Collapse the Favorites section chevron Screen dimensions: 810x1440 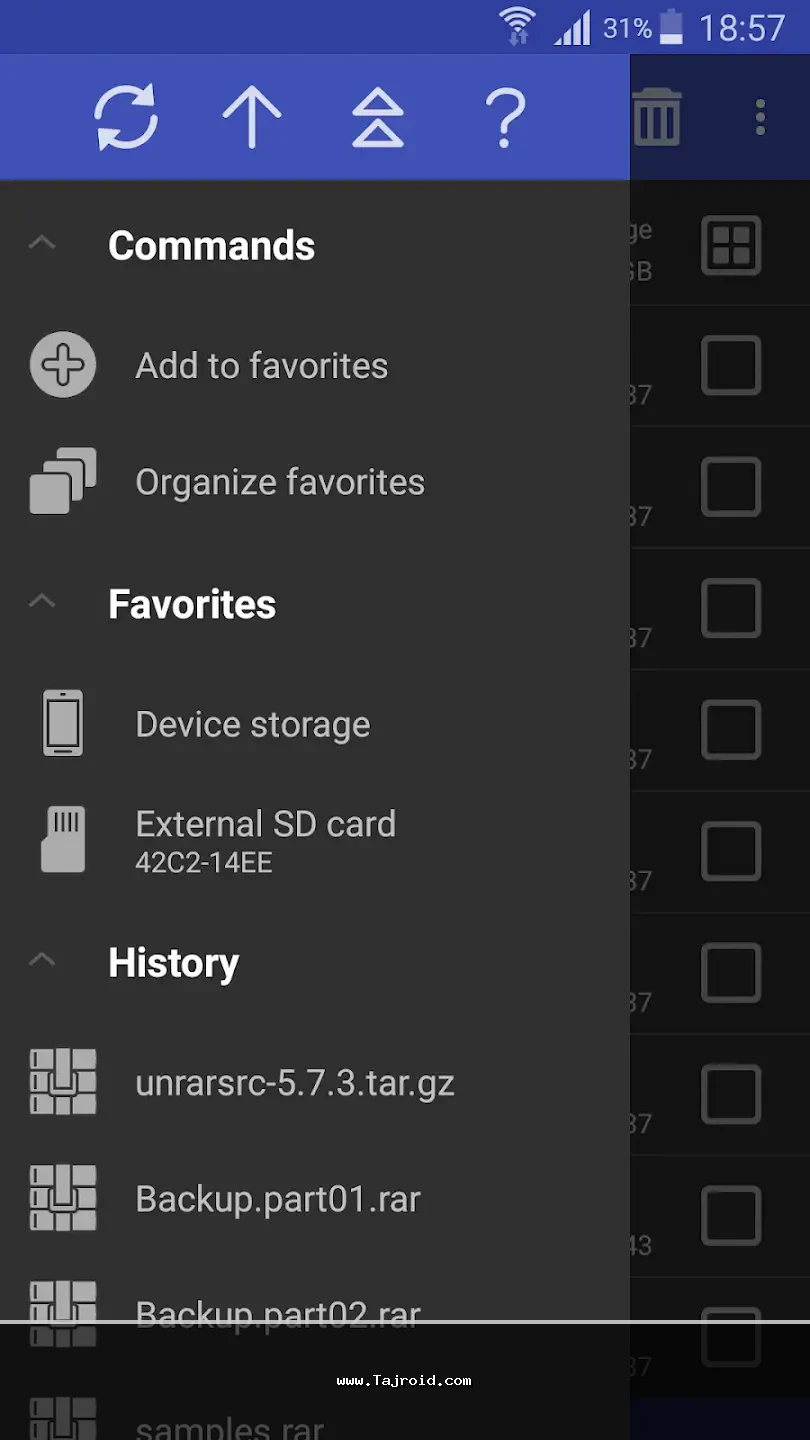point(42,601)
